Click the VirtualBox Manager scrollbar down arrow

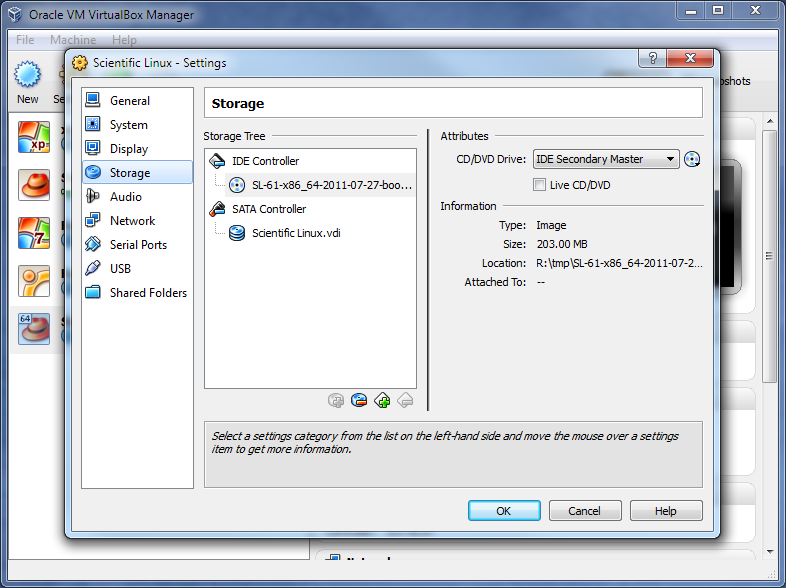pos(770,552)
